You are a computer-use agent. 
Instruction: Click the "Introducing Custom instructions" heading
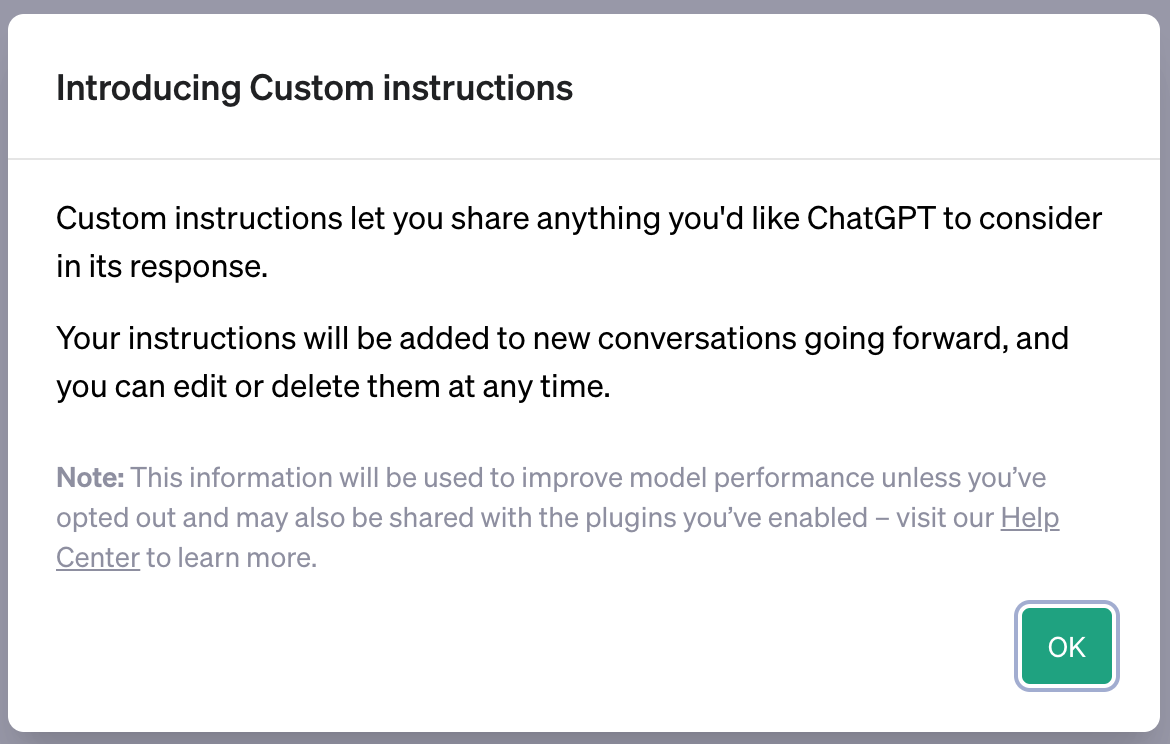click(x=314, y=88)
